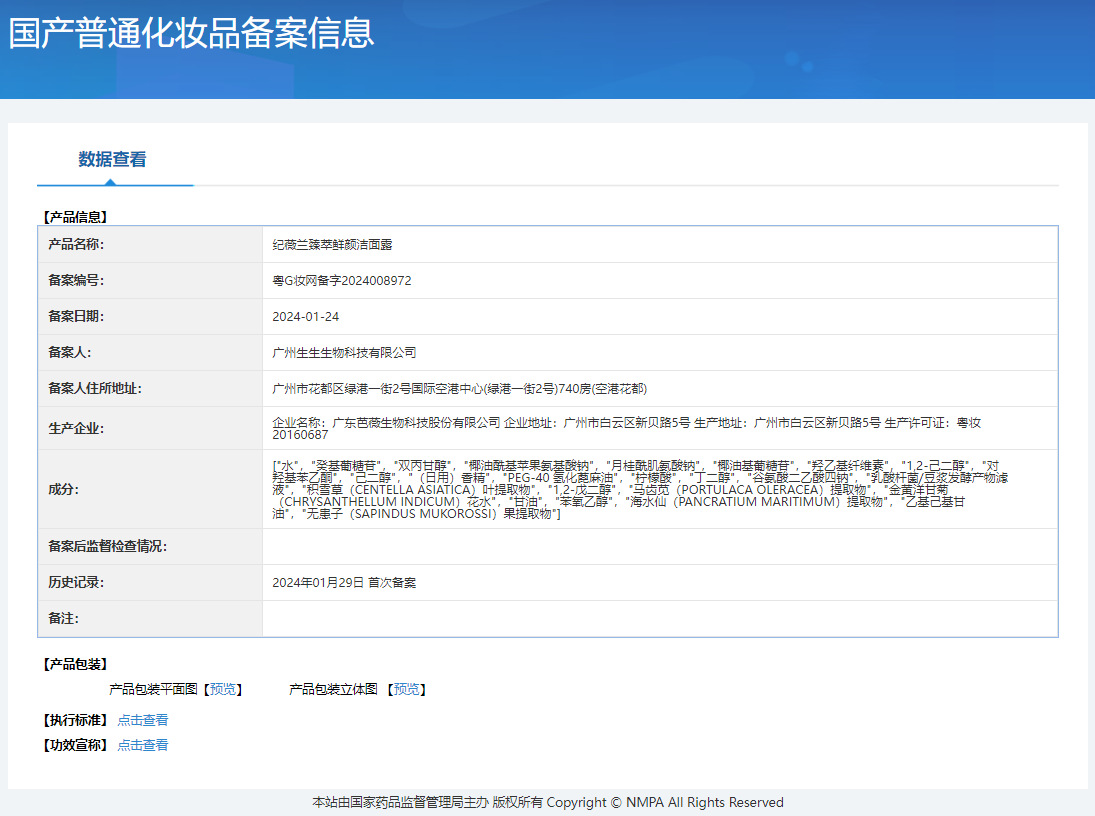Click the filing date 2024-01-24
1095x816 pixels.
pos(306,317)
